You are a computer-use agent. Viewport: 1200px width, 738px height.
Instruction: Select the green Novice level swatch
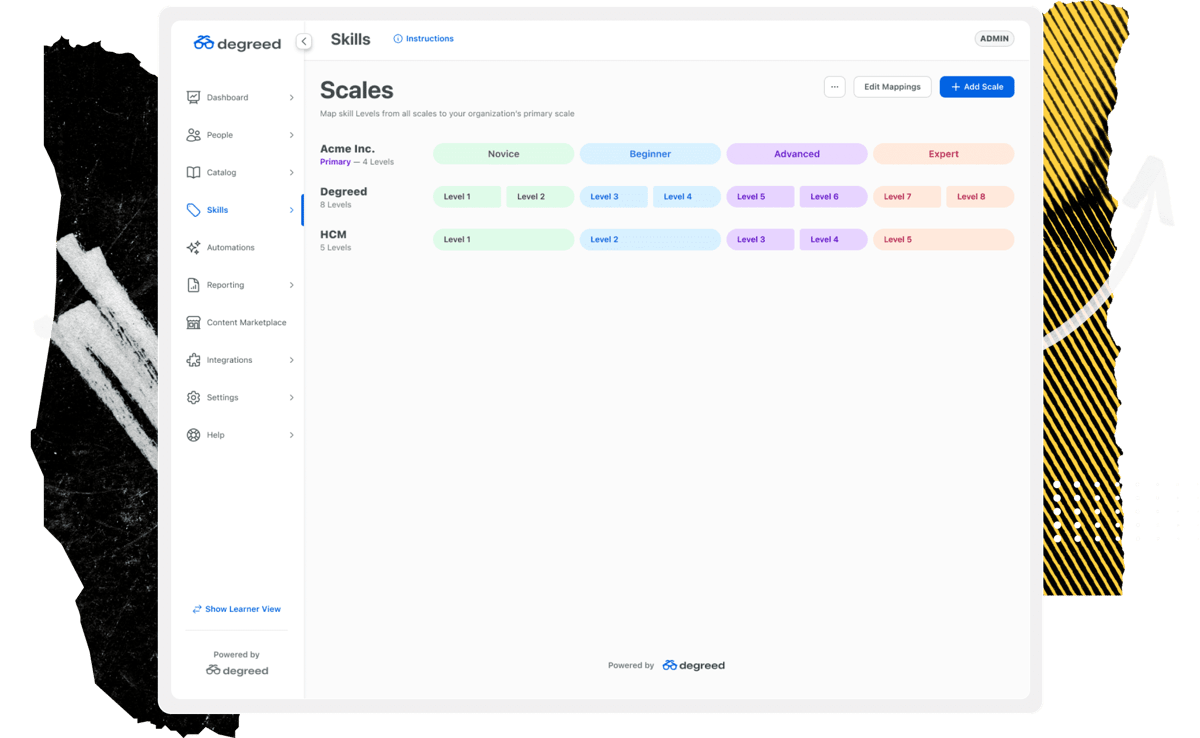(503, 153)
